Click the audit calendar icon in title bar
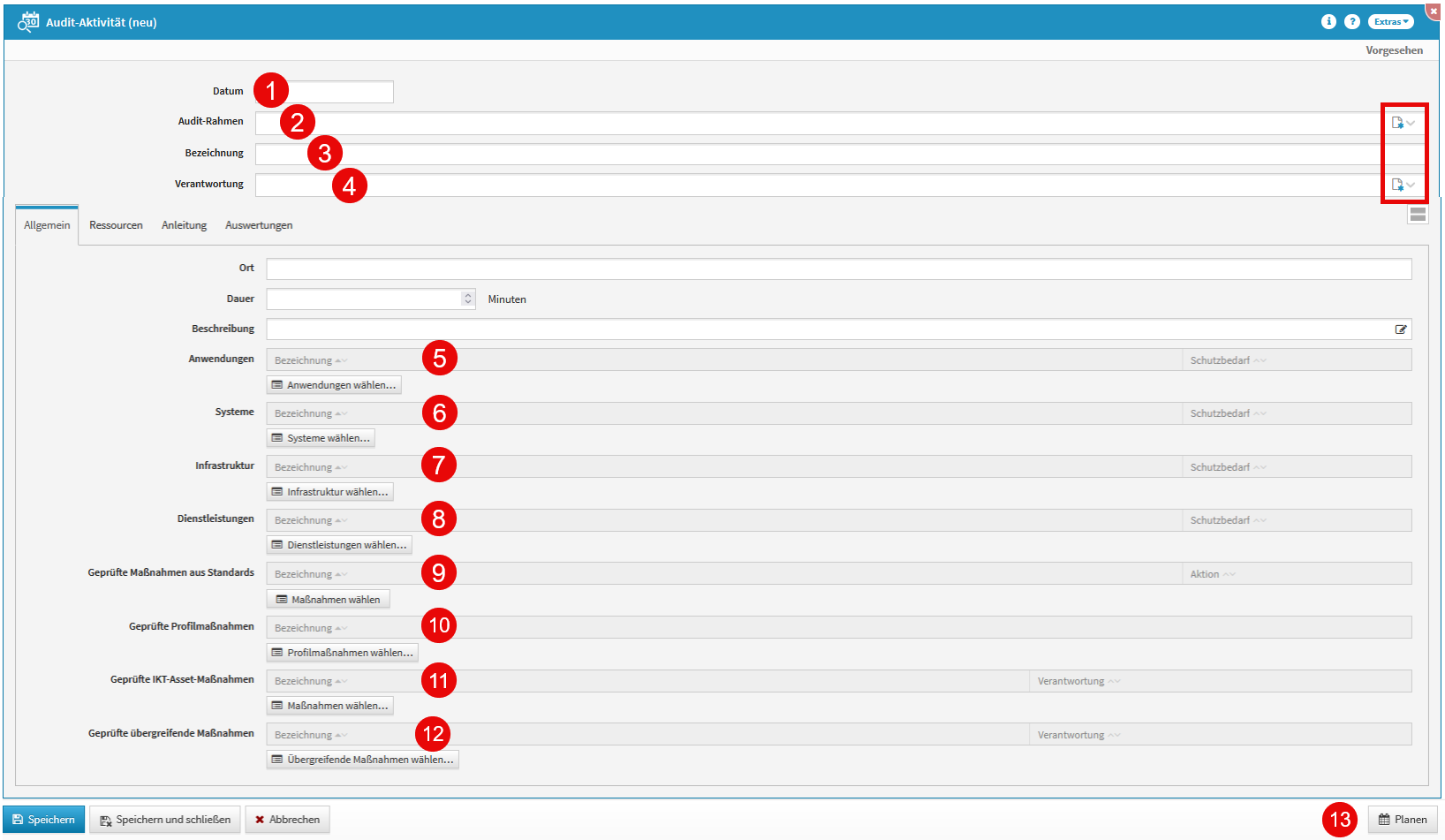 (x=28, y=22)
